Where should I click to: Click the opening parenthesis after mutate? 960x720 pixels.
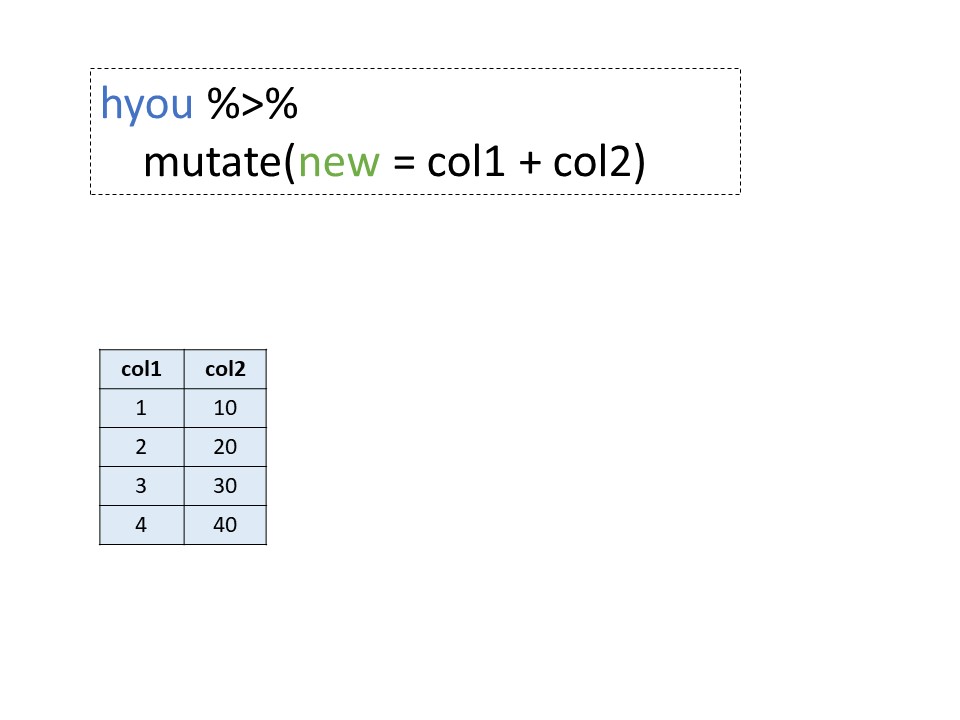tap(289, 162)
